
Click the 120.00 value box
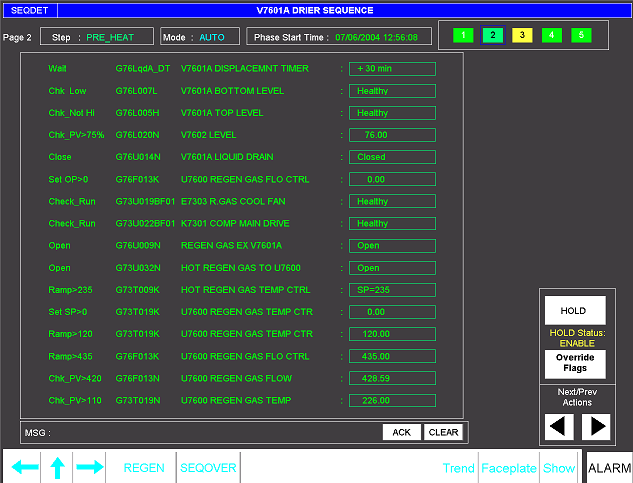[x=392, y=334]
